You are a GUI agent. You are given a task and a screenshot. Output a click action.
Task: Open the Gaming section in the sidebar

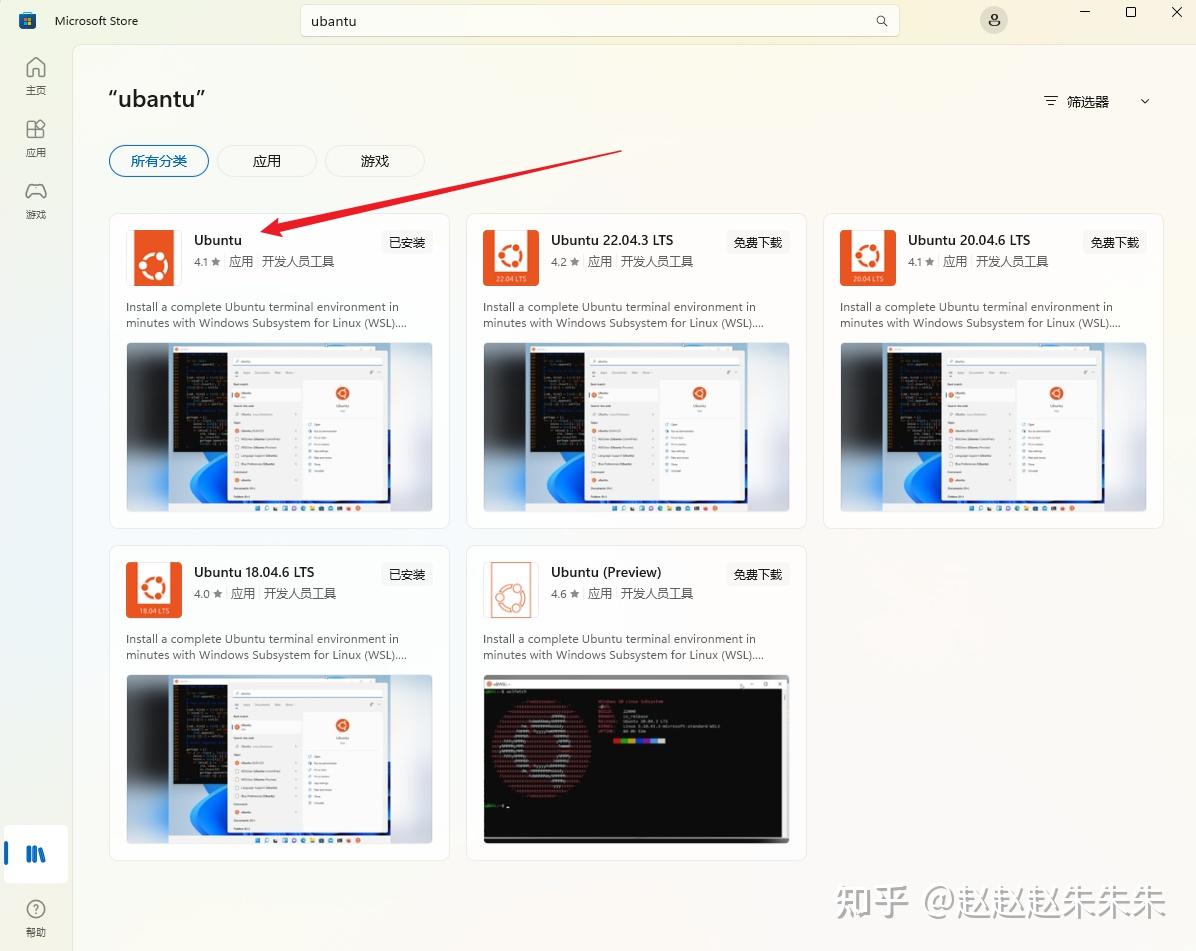(x=36, y=200)
